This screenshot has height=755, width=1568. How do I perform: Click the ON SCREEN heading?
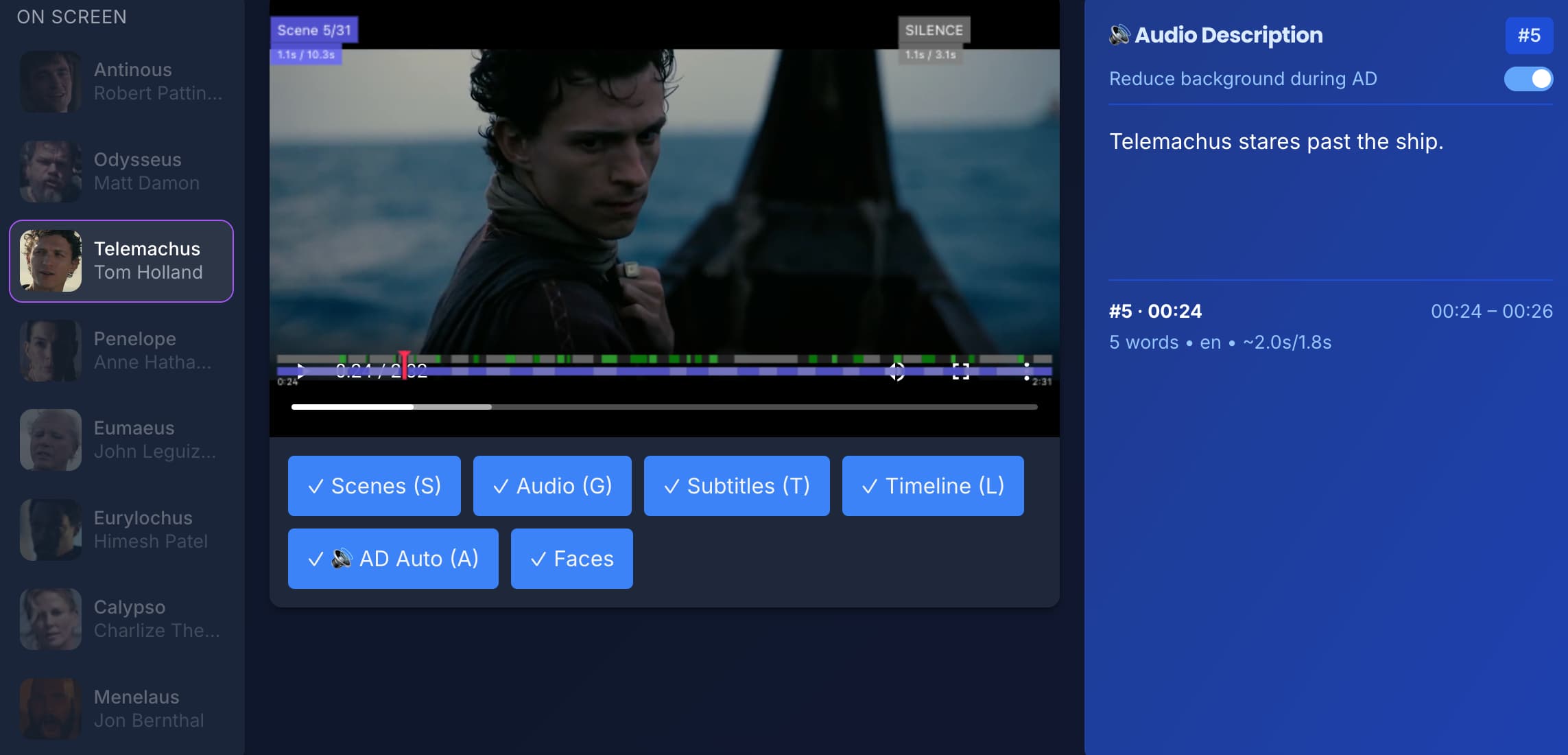(x=72, y=17)
